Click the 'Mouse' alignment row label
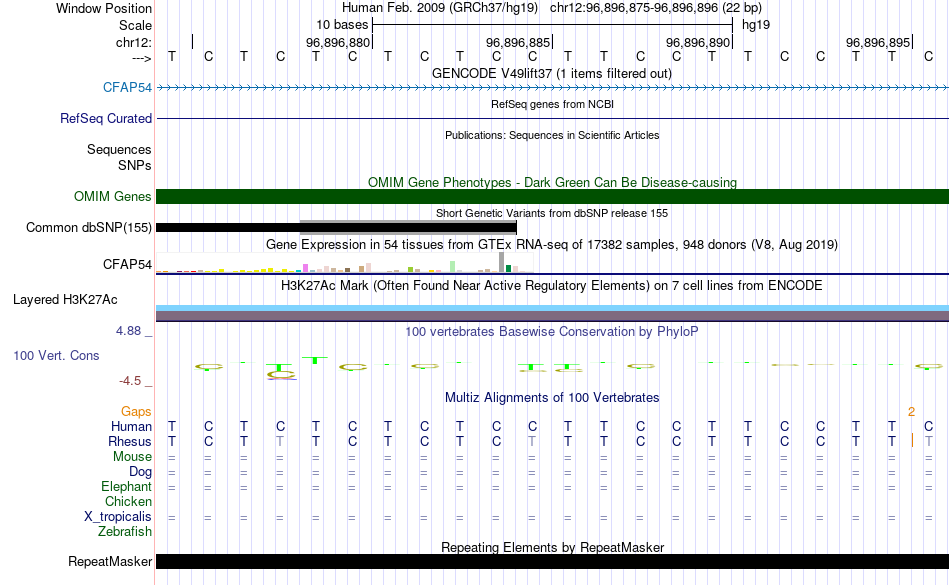950x585 pixels. [x=132, y=457]
